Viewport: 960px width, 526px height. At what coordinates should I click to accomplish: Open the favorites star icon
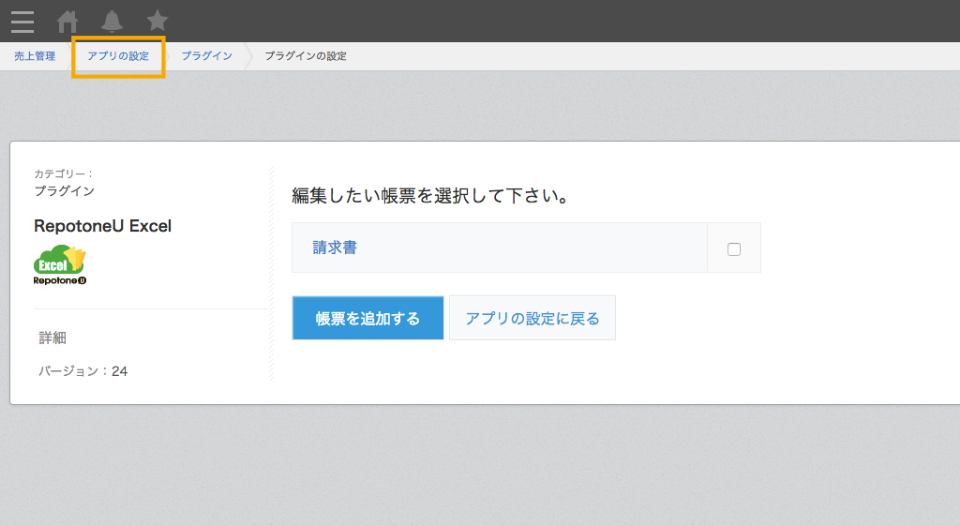pos(157,21)
